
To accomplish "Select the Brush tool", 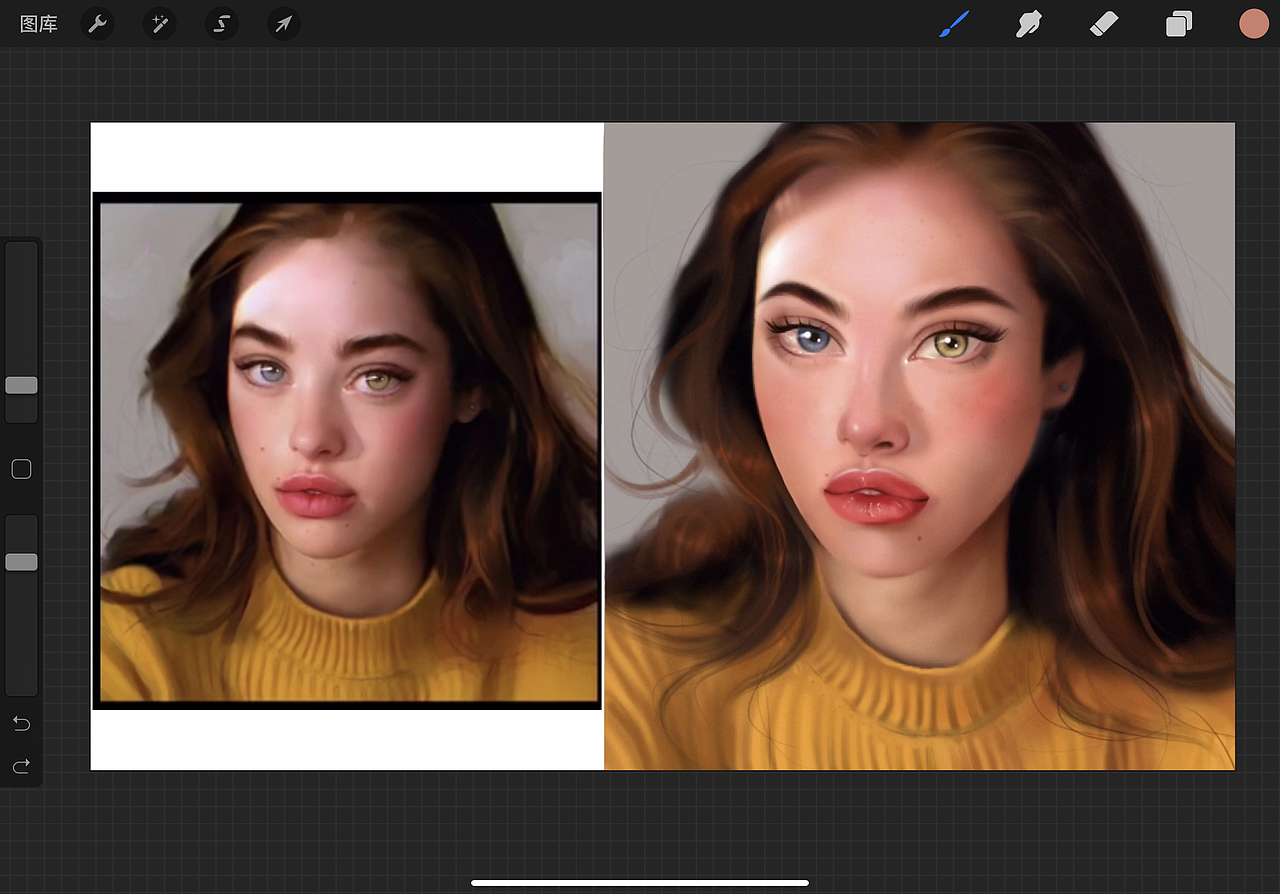I will (954, 24).
